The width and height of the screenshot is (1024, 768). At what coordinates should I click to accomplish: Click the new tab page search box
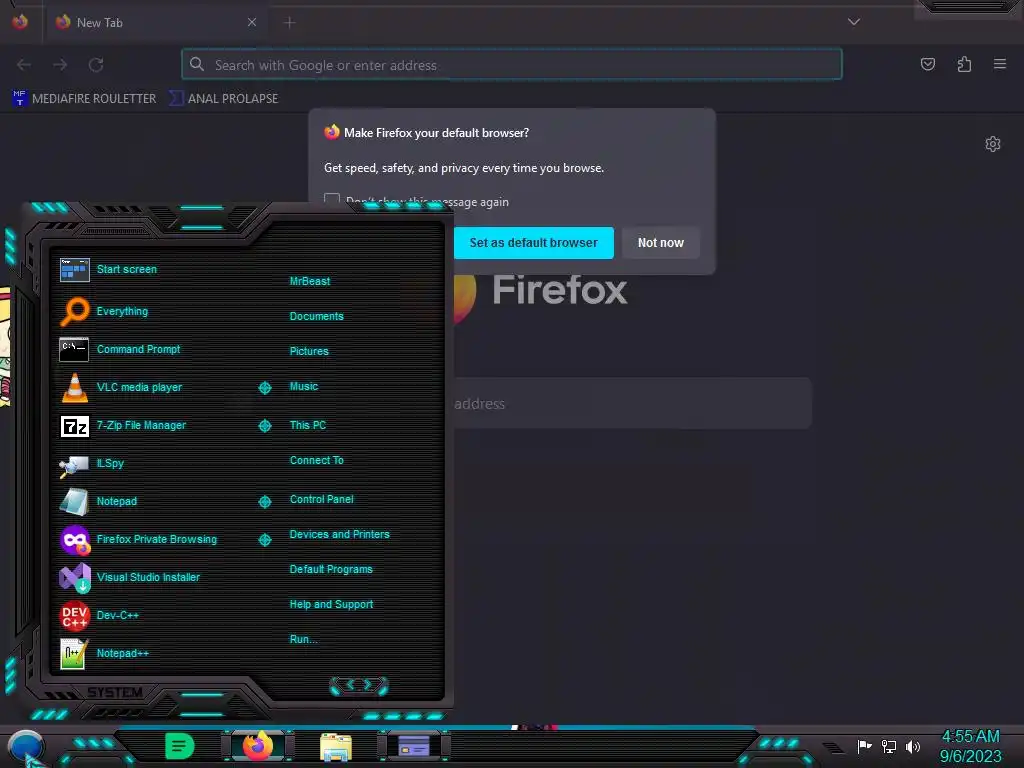pyautogui.click(x=632, y=404)
